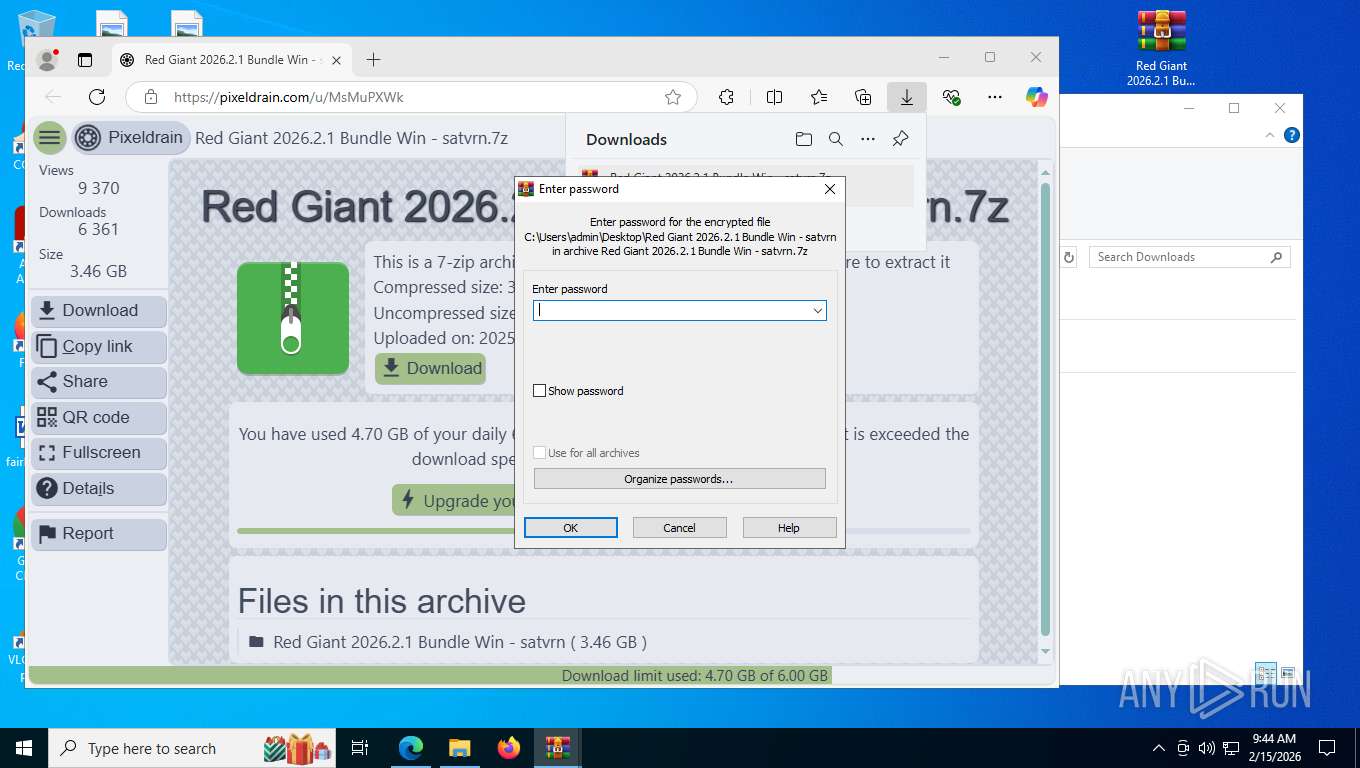
Task: Report this file
Action: 99,534
